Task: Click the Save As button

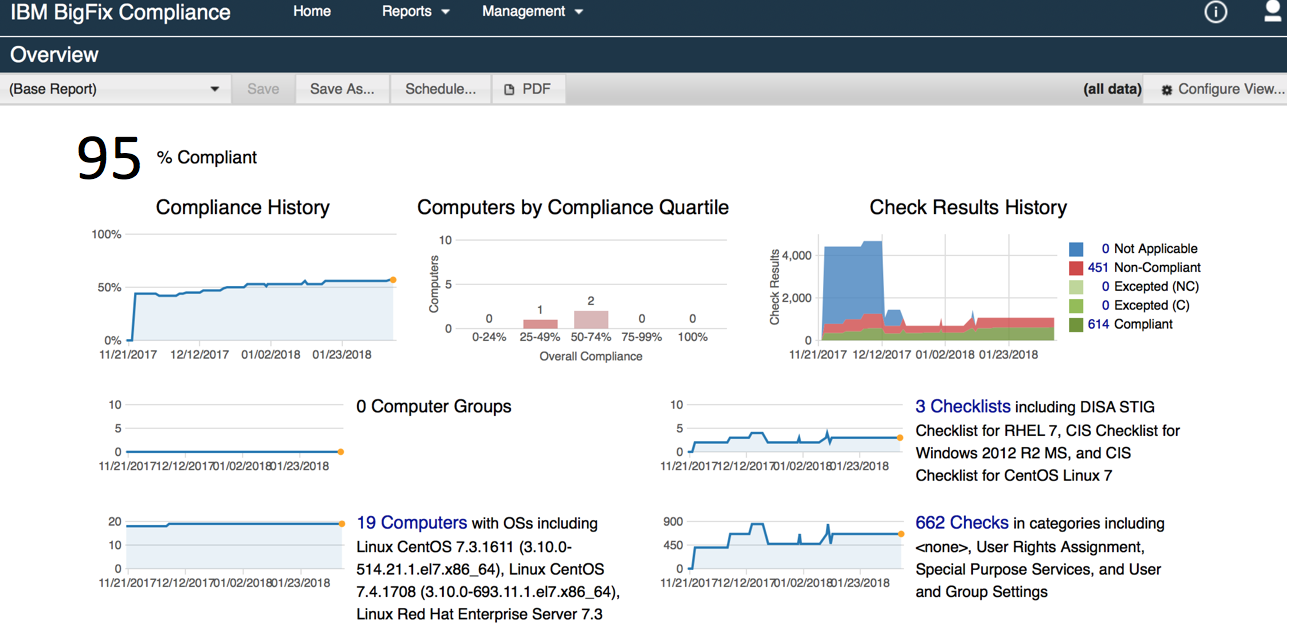Action: point(342,89)
